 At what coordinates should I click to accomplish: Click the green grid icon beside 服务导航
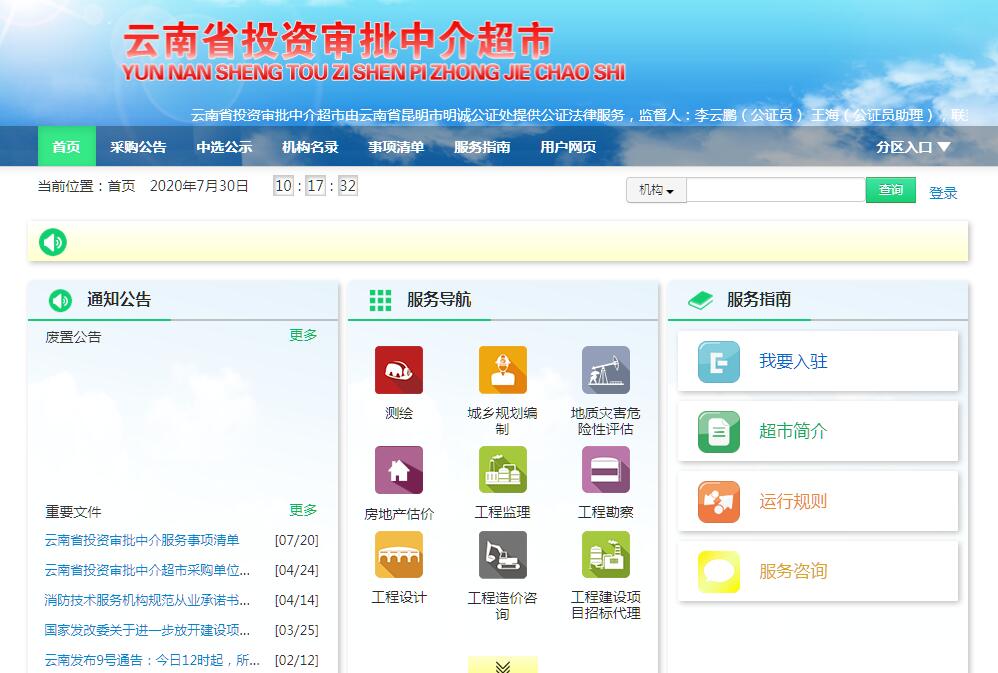tap(381, 300)
